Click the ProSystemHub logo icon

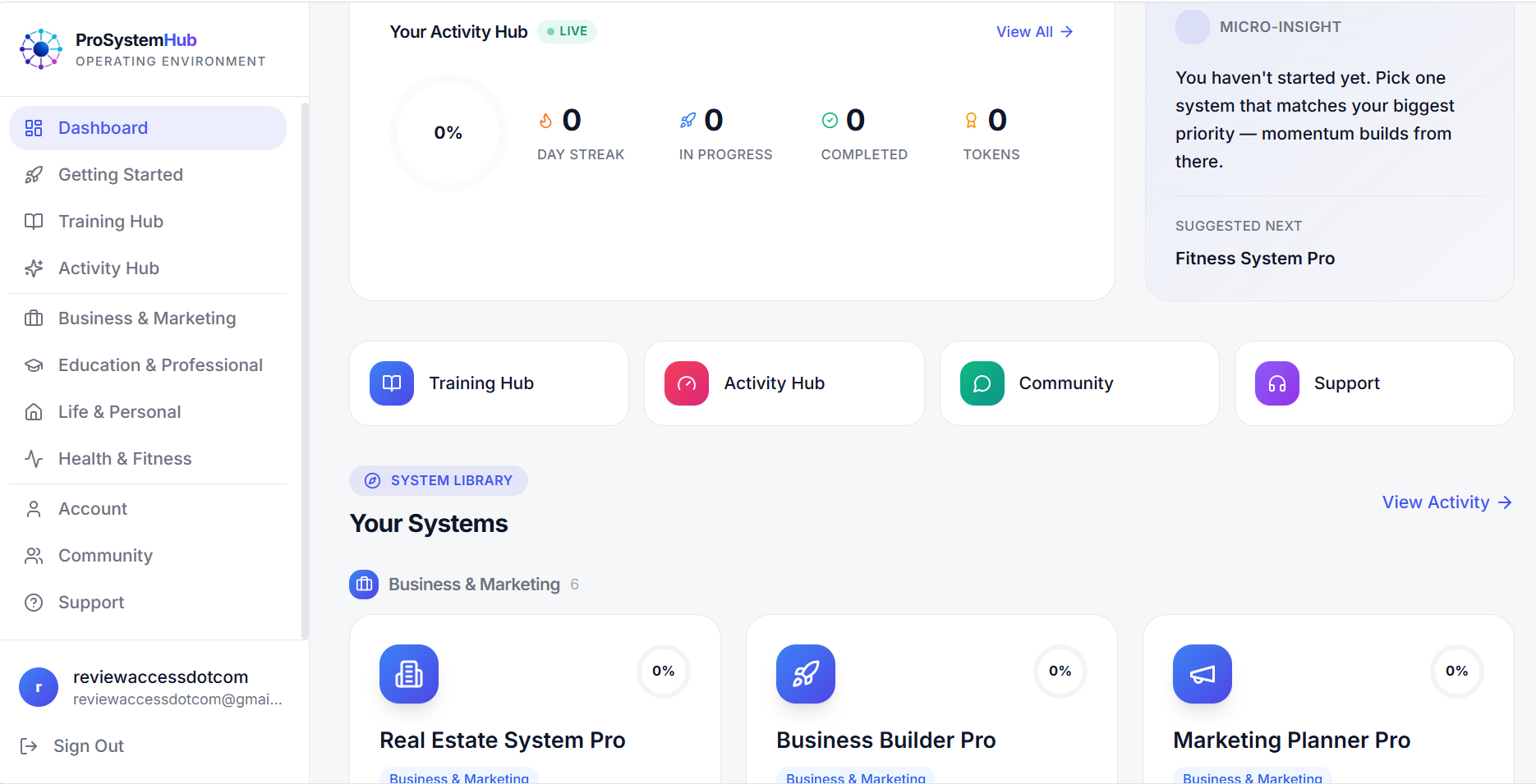tap(41, 49)
